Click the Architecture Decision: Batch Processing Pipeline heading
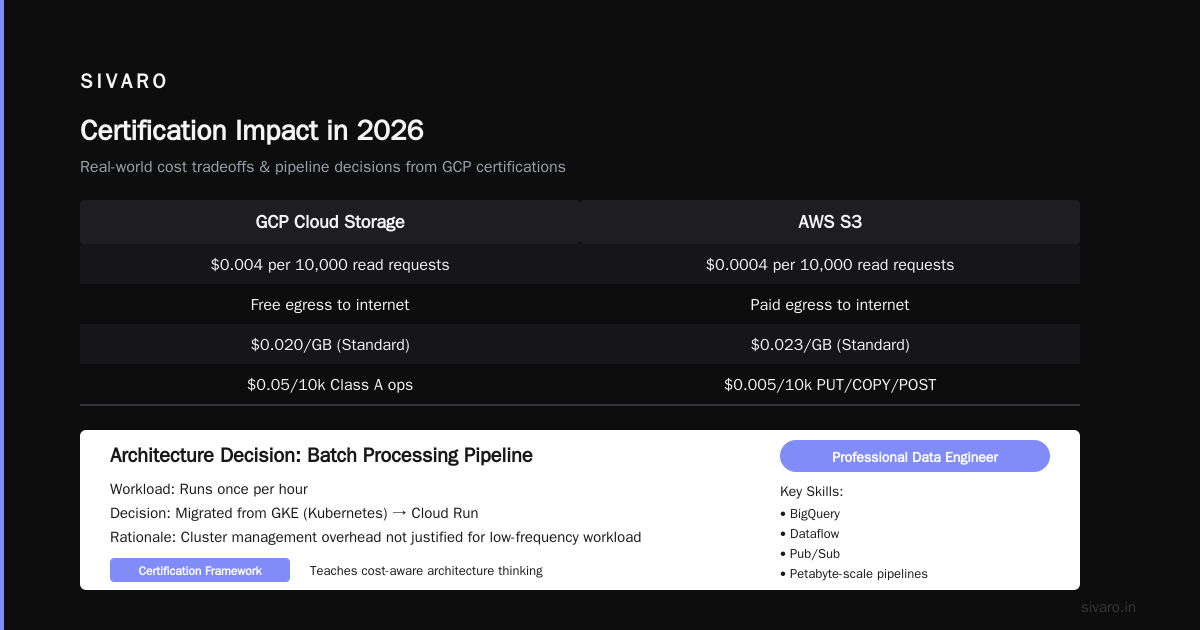Screen dimensions: 1200x630 pyautogui.click(x=321, y=456)
